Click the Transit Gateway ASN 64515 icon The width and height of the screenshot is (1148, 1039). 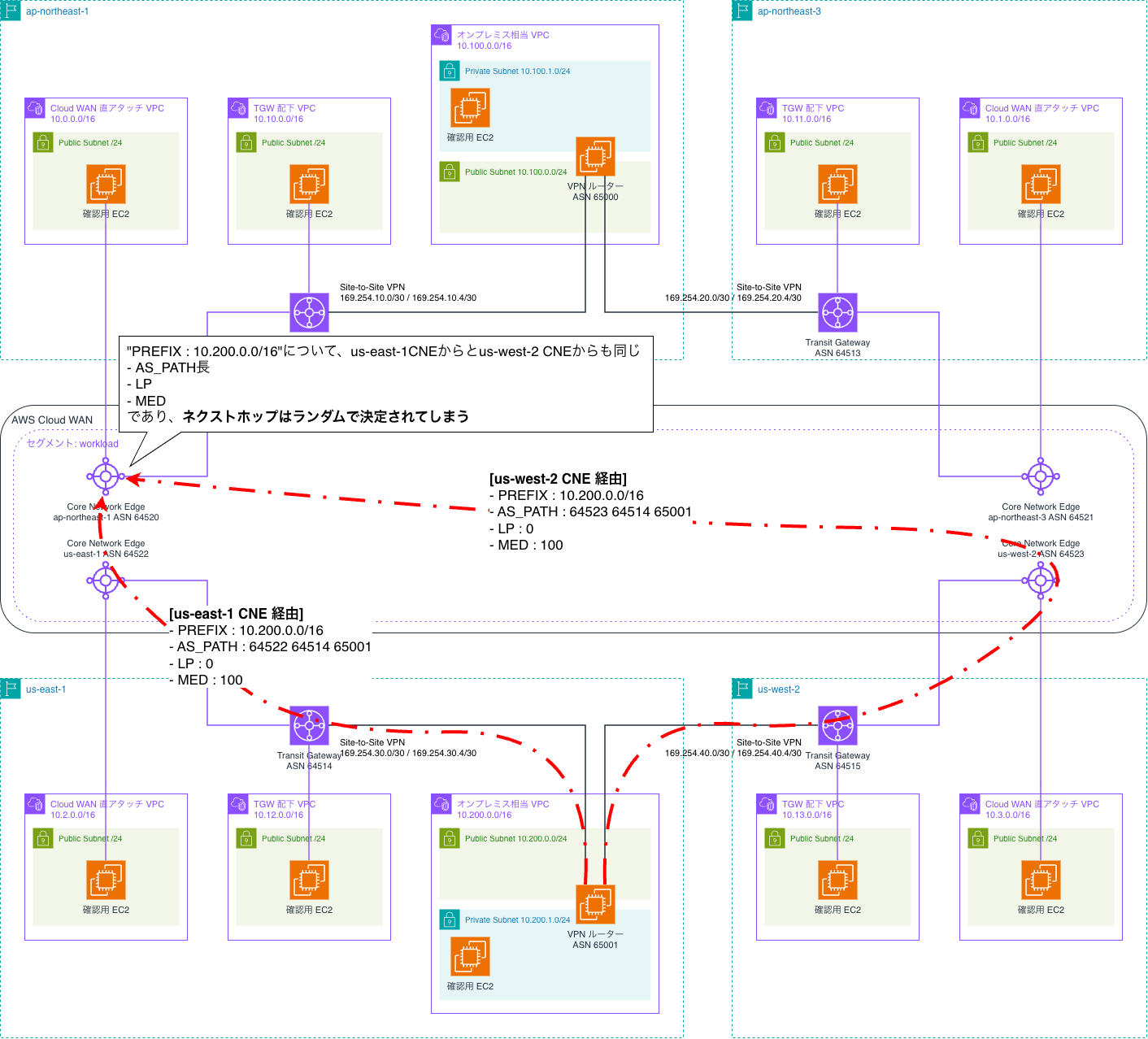837,725
